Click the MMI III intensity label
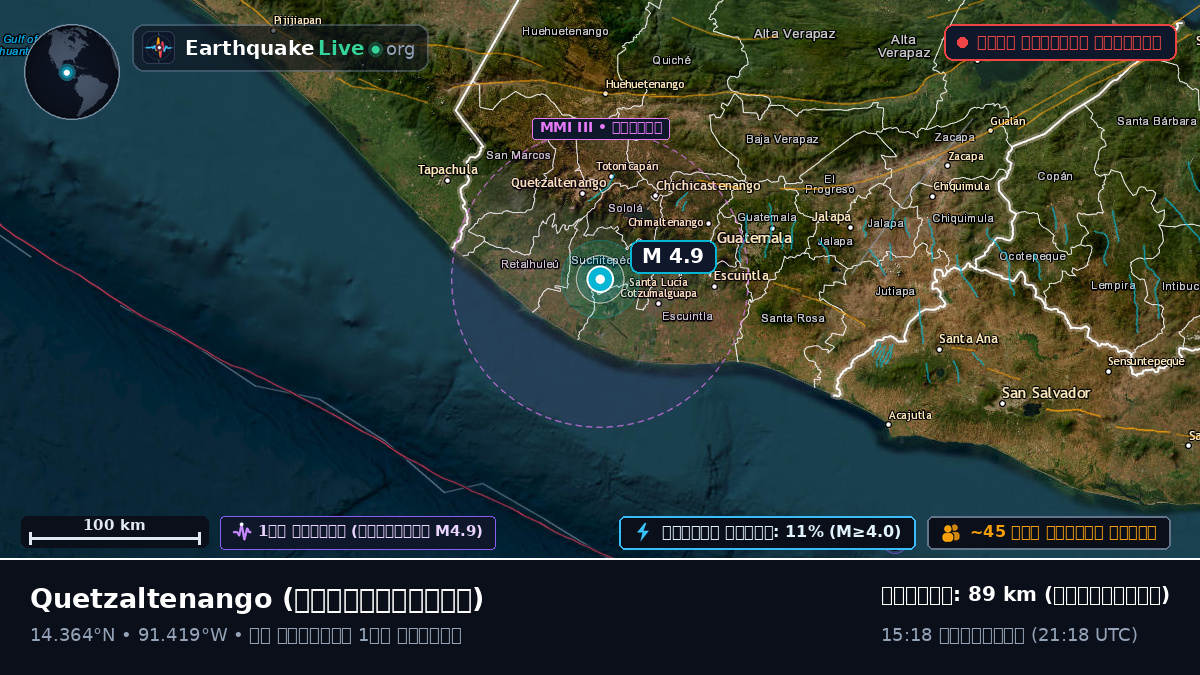 pos(601,128)
